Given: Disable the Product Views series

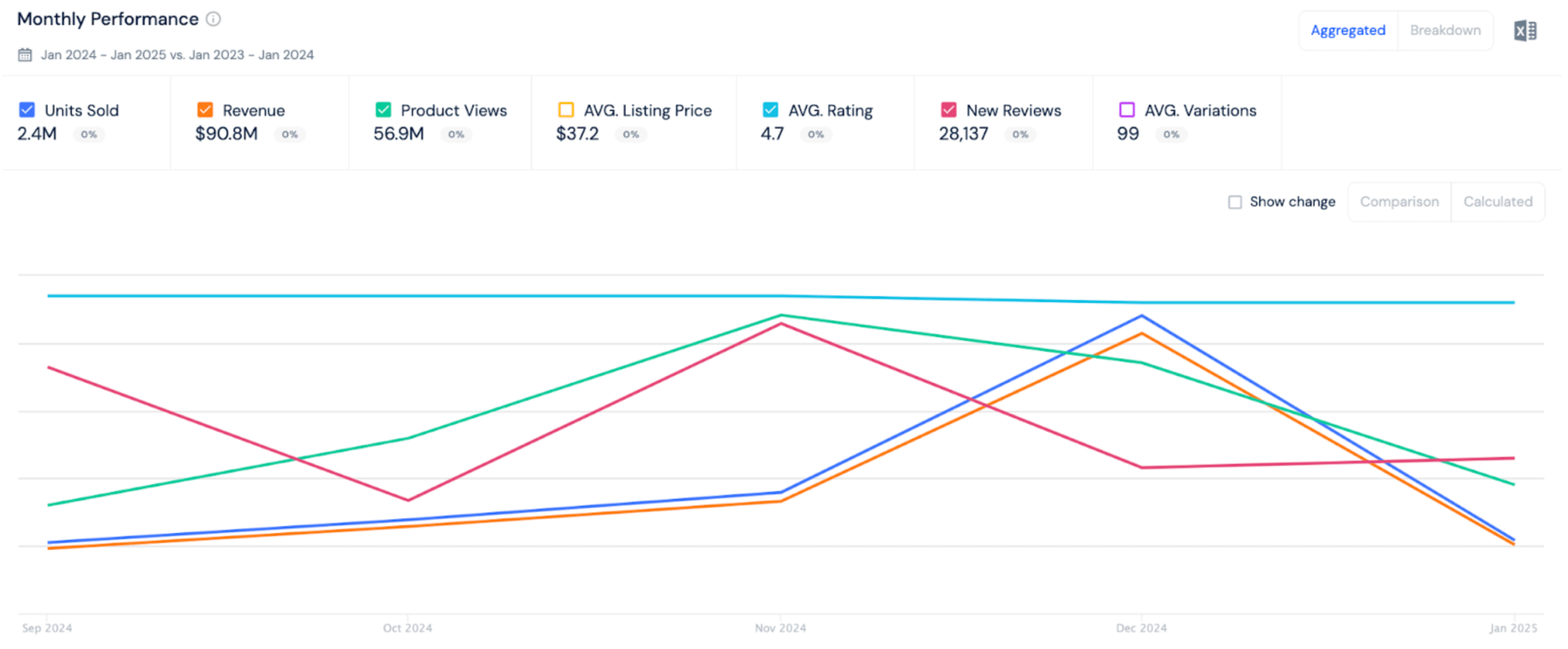Looking at the screenshot, I should [383, 110].
